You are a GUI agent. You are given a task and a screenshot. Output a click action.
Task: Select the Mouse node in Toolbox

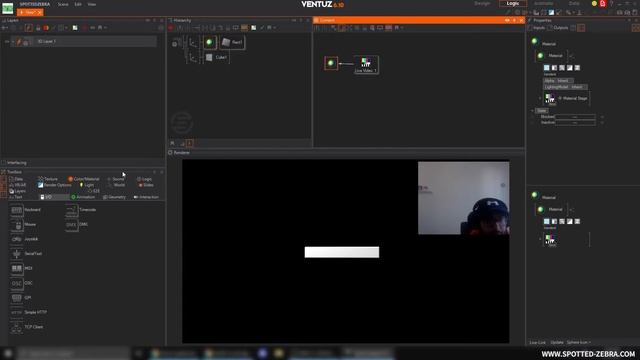23,224
